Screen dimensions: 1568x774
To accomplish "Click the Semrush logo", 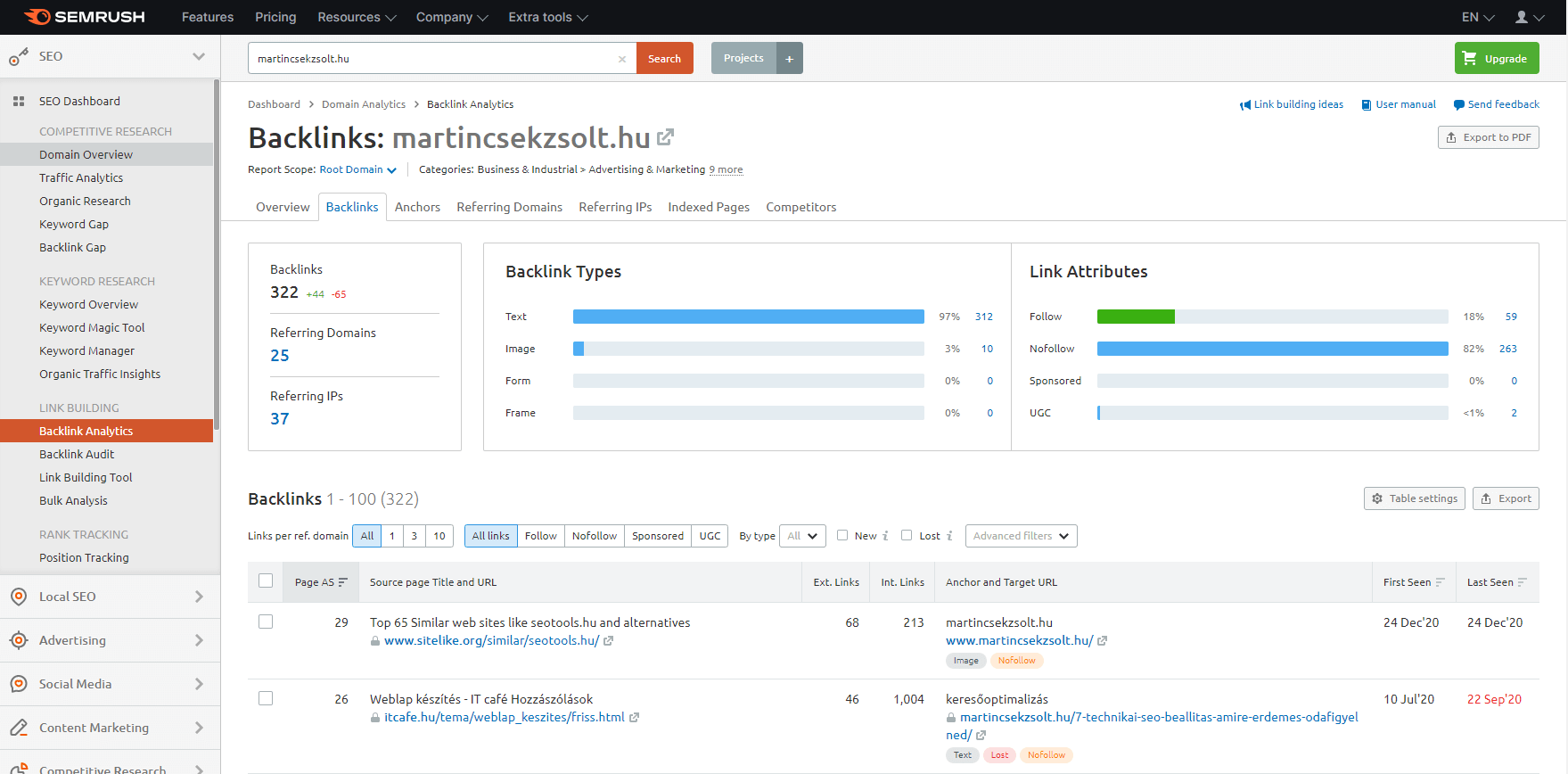I will coord(84,17).
